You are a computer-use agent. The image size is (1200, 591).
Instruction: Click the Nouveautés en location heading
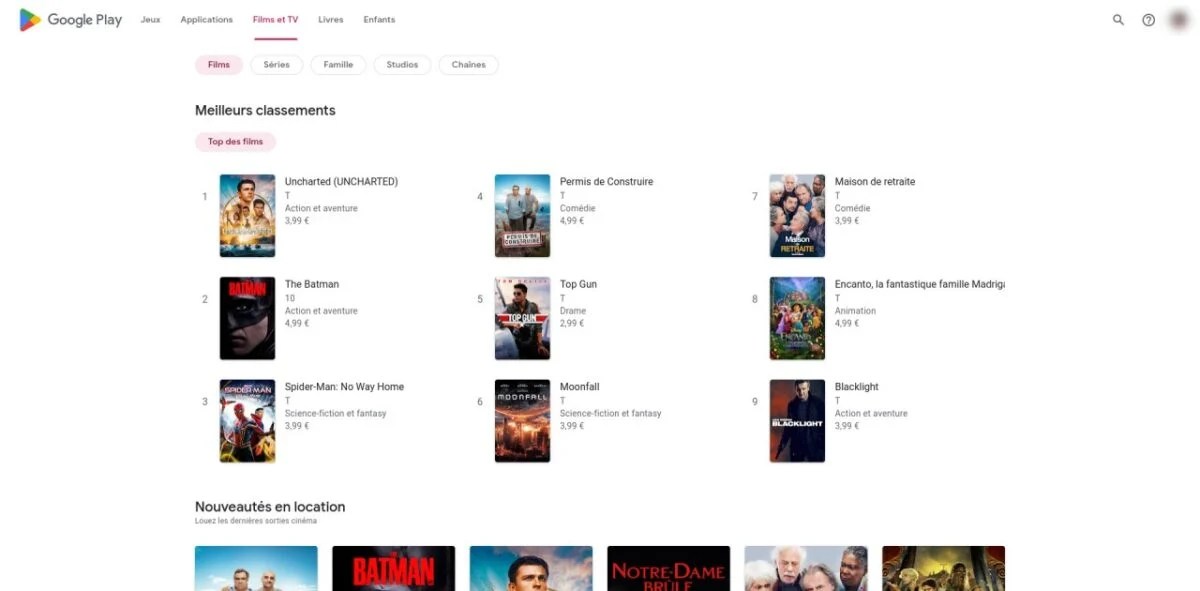pos(270,507)
